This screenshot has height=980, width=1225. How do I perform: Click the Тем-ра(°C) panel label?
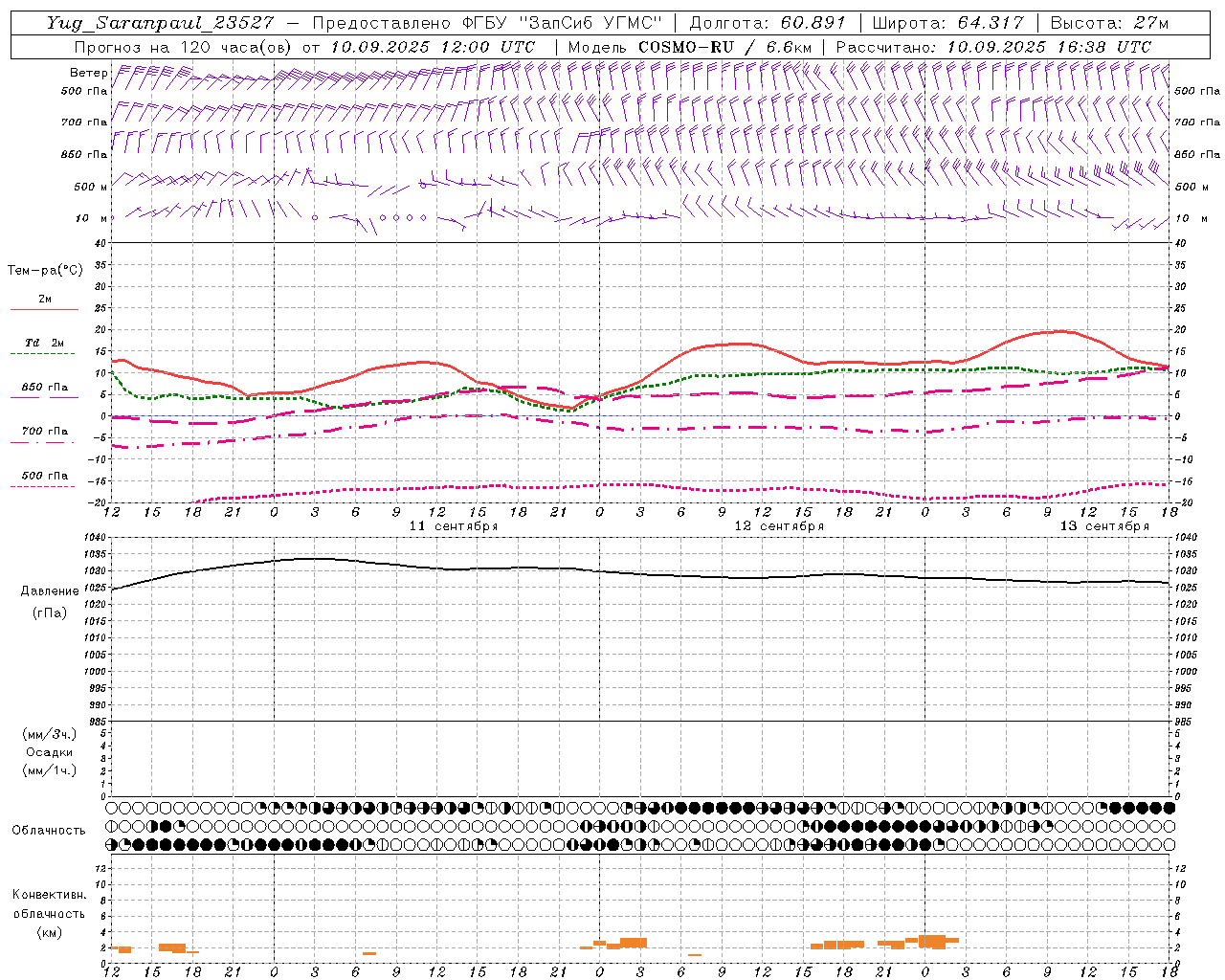tap(45, 270)
